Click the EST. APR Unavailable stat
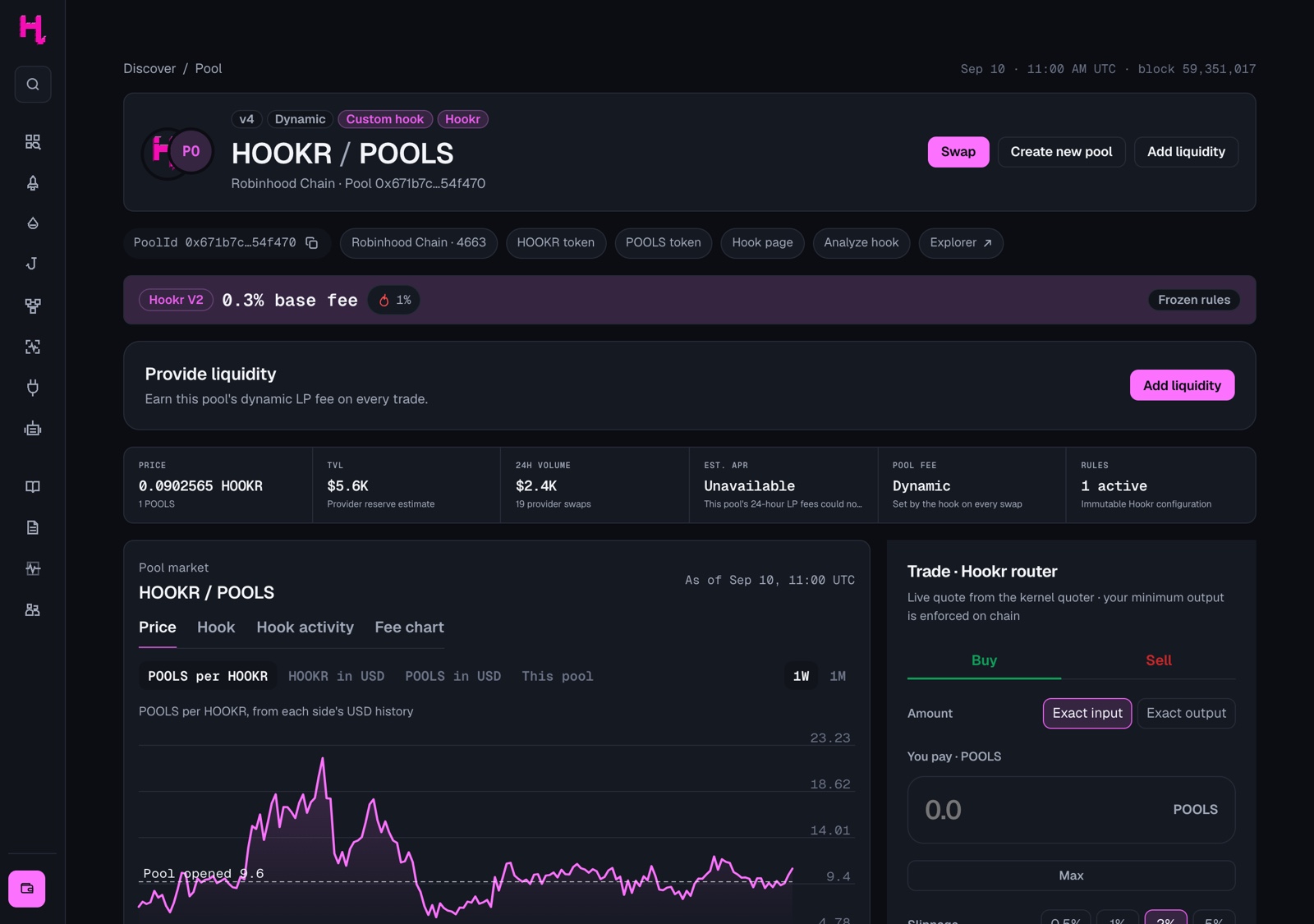Screen dimensions: 1314x924 pyautogui.click(x=783, y=485)
